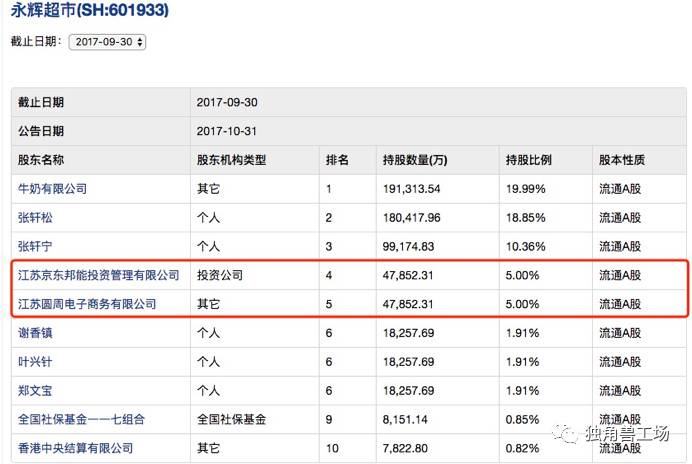Click the 永辉超市(SH:601933) title
The image size is (692, 464).
[90, 10]
